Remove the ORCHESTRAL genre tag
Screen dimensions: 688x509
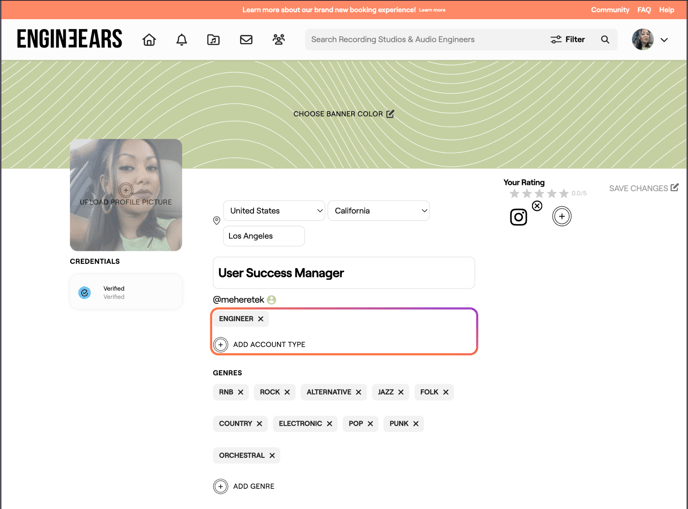tap(272, 455)
